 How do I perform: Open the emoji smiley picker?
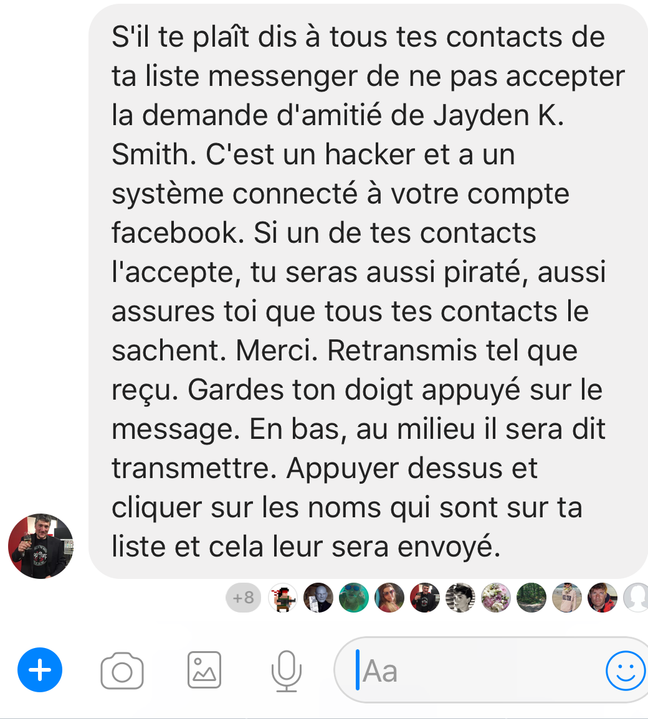(x=626, y=670)
